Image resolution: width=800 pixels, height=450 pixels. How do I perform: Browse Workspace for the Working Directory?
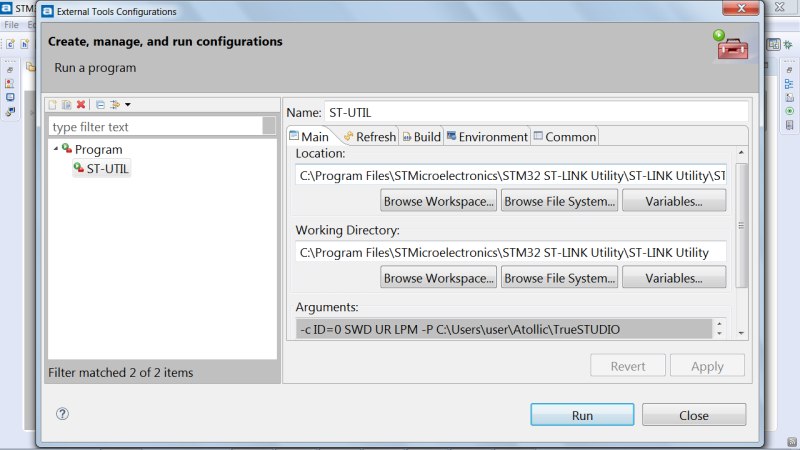click(x=438, y=277)
